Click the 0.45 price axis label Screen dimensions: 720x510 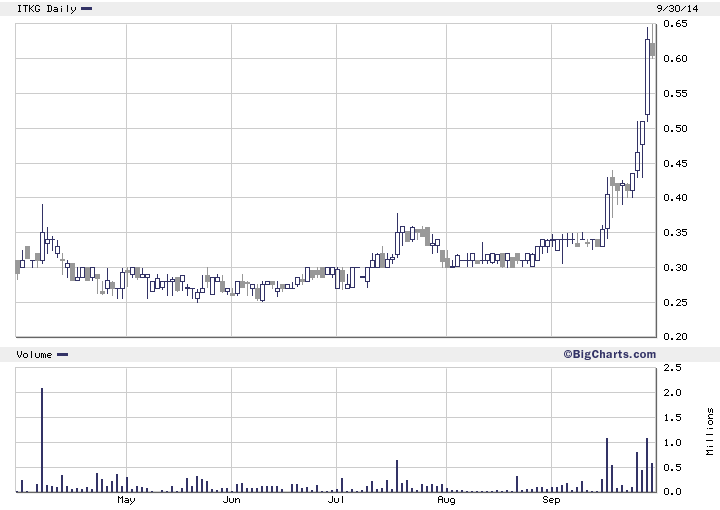675,163
